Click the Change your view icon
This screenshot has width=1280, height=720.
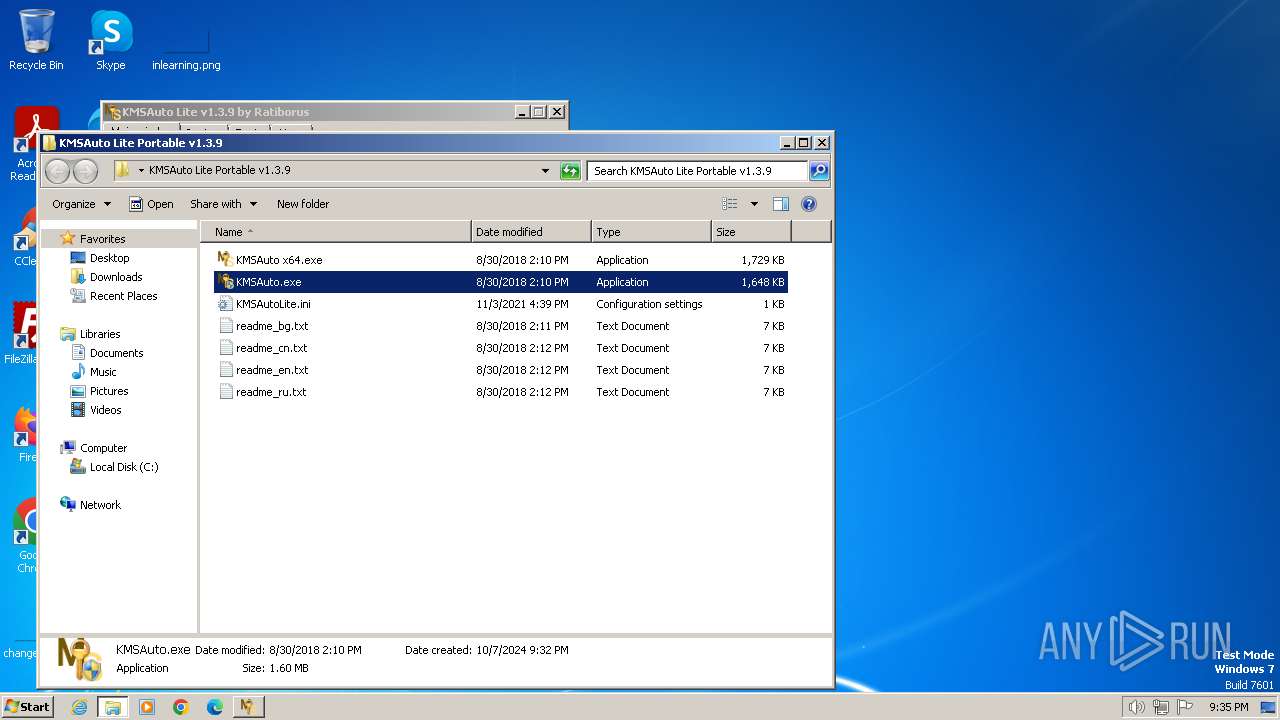(730, 204)
